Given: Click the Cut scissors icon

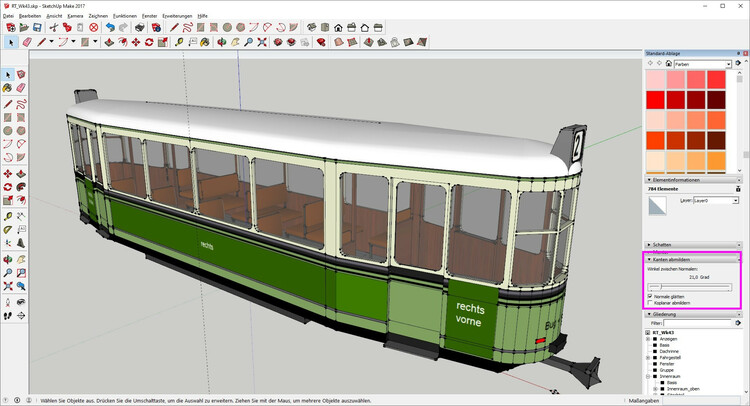Looking at the screenshot, I should [53, 28].
